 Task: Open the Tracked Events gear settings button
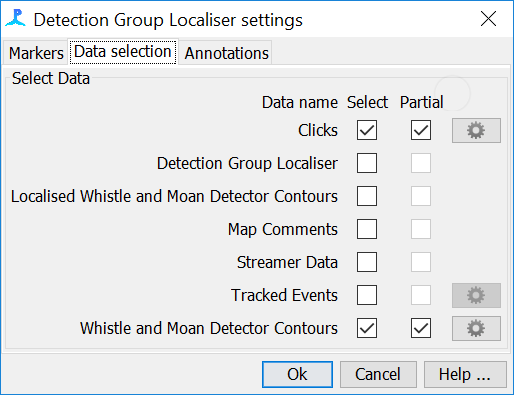point(476,295)
